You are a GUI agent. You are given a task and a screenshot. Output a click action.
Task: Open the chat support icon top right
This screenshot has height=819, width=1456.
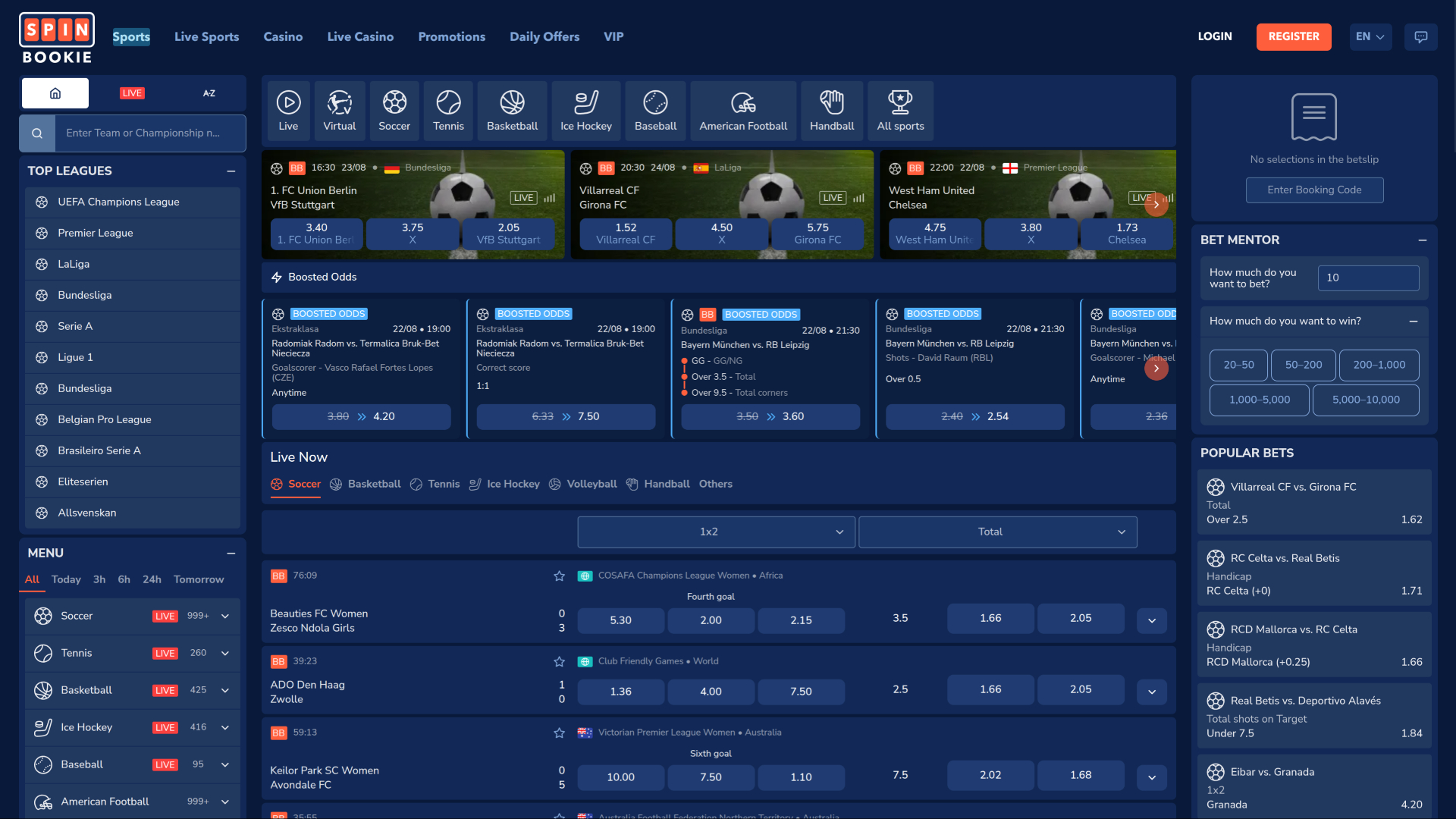click(x=1422, y=36)
